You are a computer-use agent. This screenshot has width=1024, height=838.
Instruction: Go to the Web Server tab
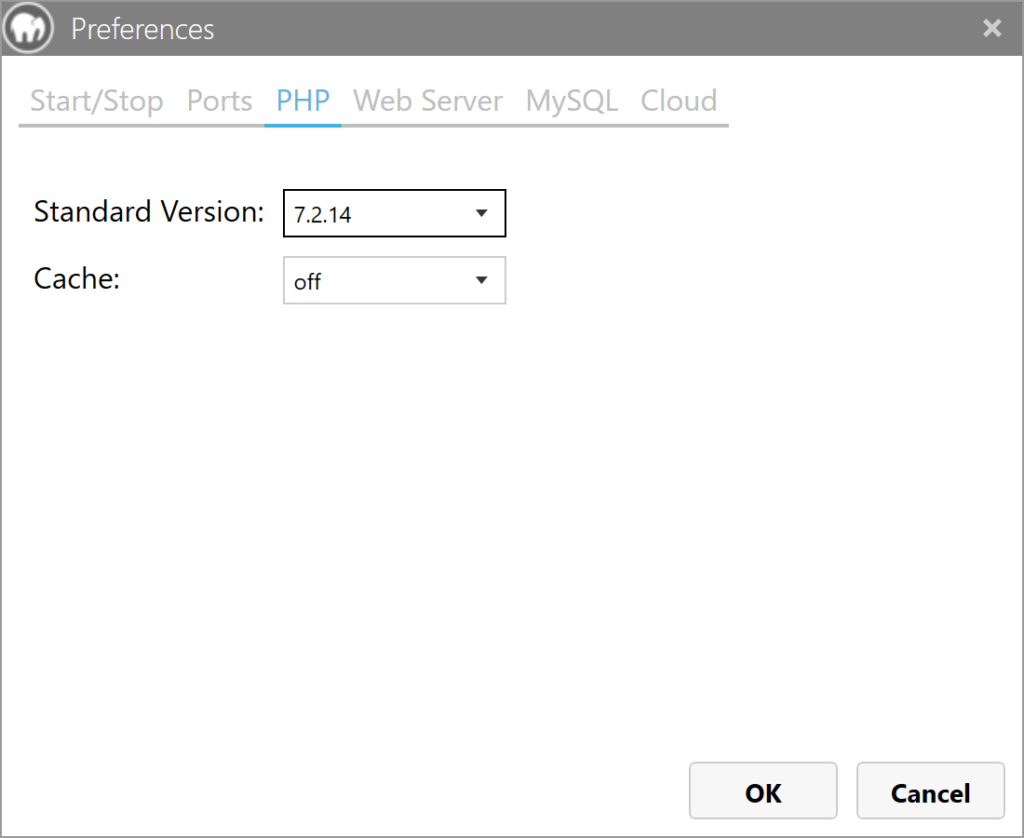[x=428, y=101]
